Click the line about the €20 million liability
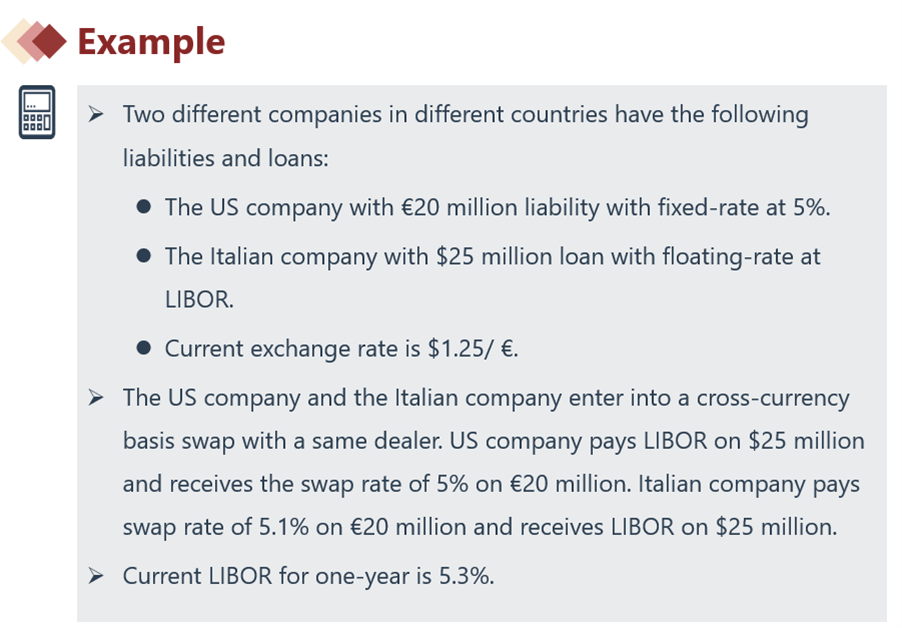The width and height of the screenshot is (902, 628). [x=497, y=208]
